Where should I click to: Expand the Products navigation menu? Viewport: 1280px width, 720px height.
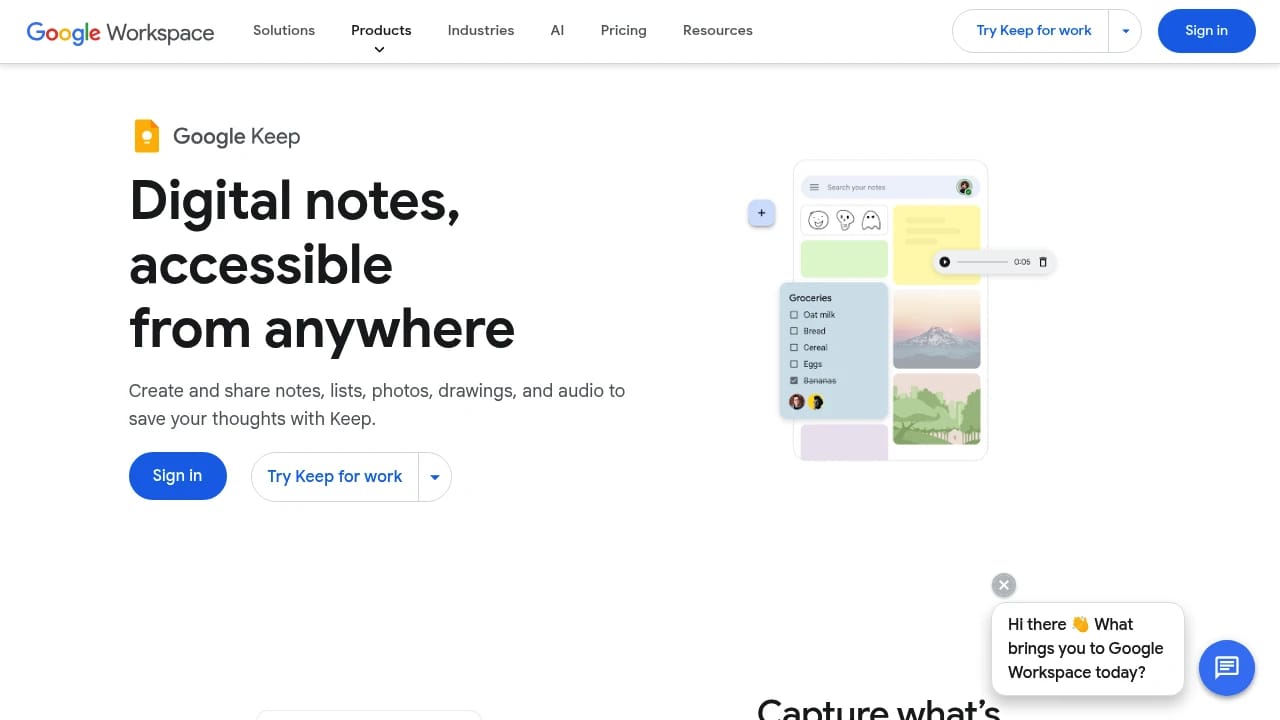[x=381, y=30]
